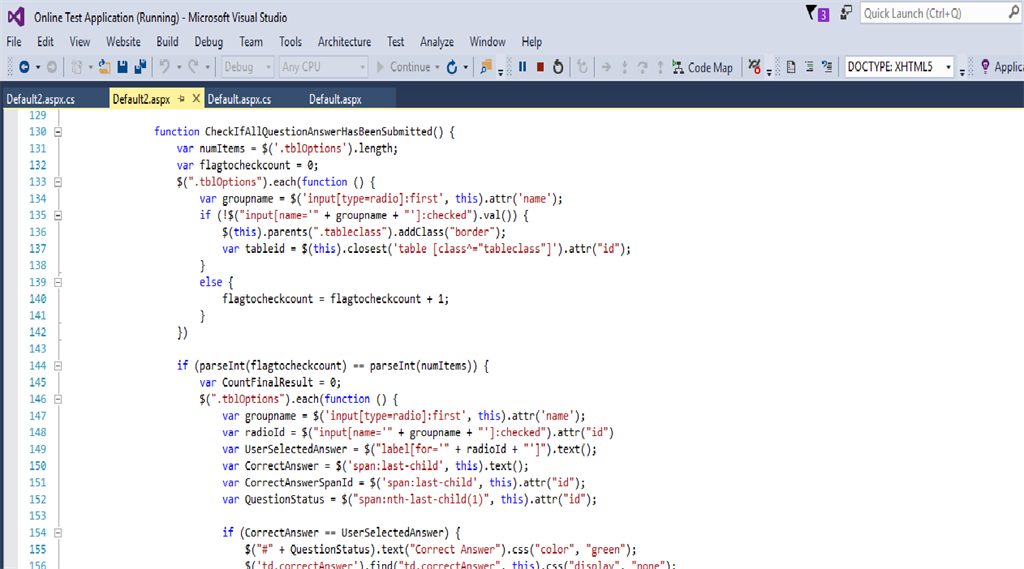This screenshot has width=1024, height=569.
Task: Open the Analyze menu
Action: (x=437, y=42)
